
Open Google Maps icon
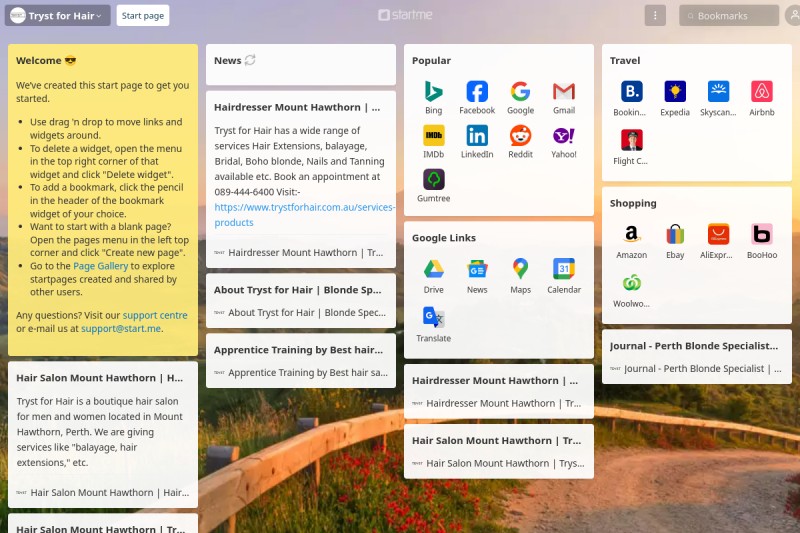click(x=520, y=269)
